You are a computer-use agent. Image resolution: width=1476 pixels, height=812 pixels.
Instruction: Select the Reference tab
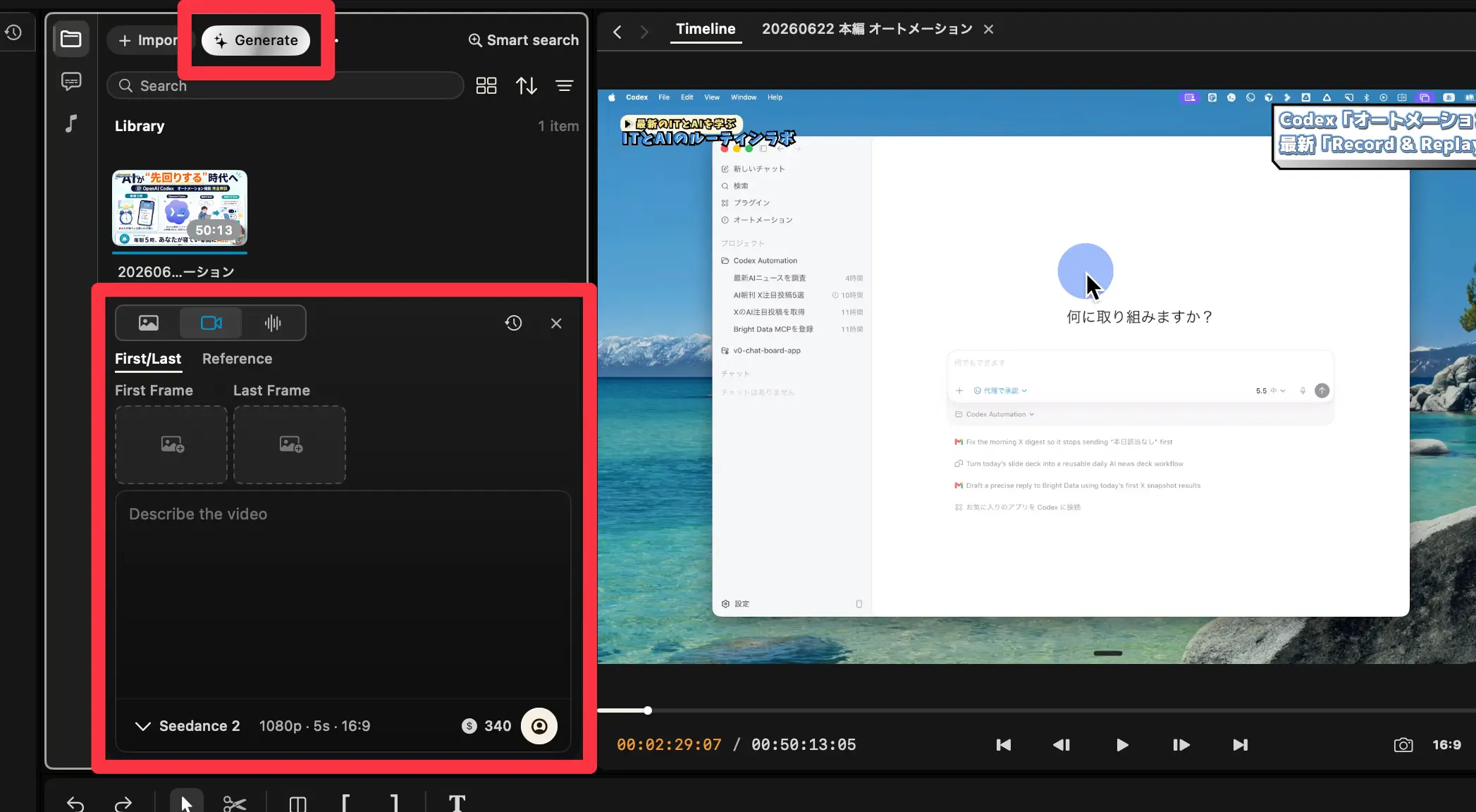237,359
